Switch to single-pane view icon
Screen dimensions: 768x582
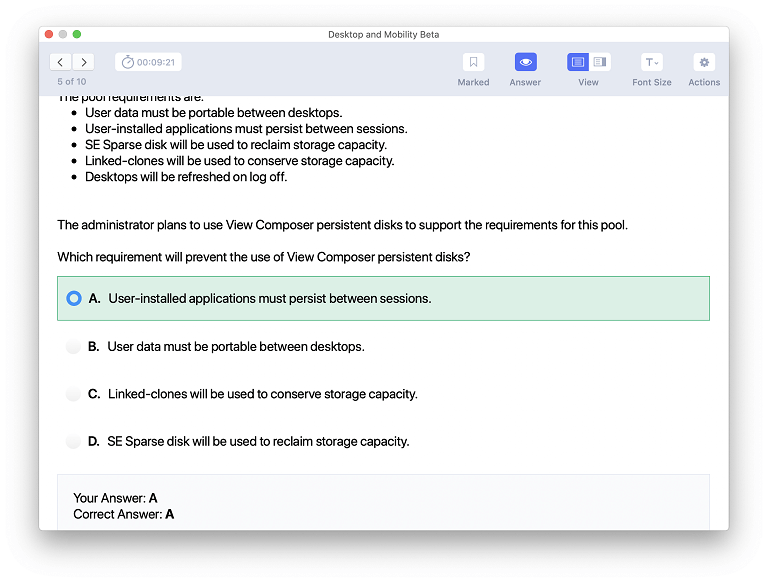(578, 62)
